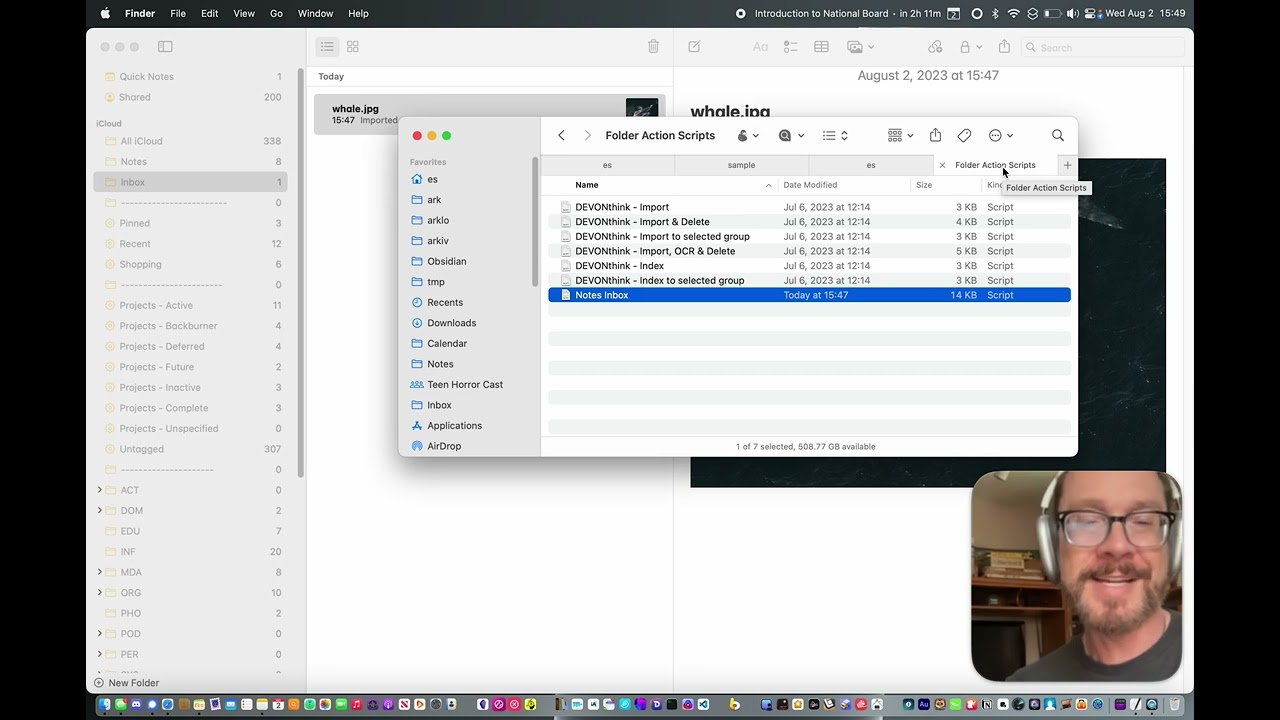
Task: Expand the ACT folder in Notes
Action: click(99, 490)
